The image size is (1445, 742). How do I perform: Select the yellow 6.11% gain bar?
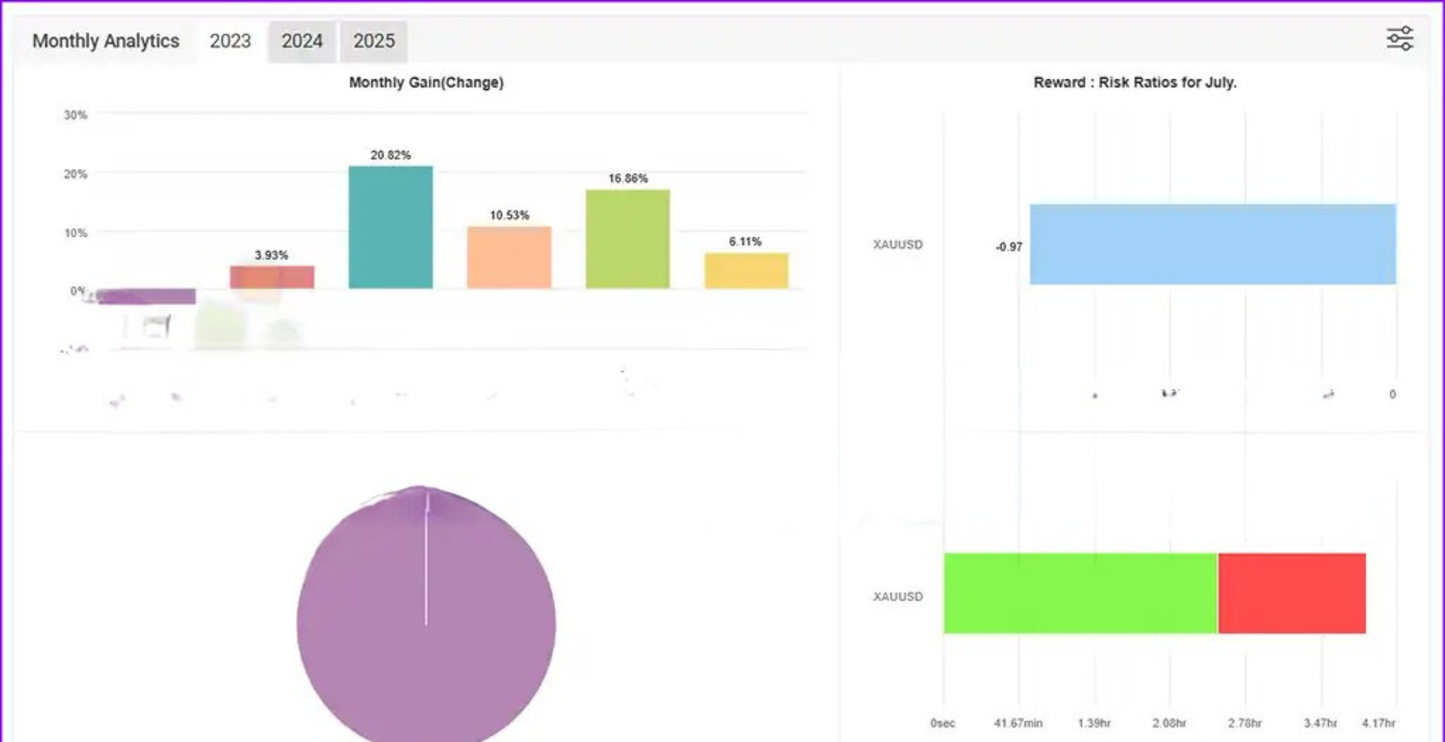pyautogui.click(x=746, y=271)
